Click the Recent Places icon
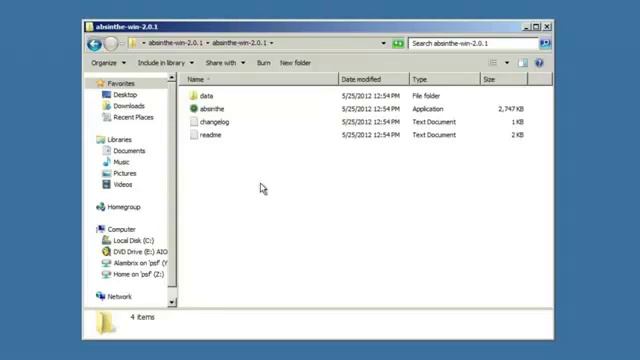The image size is (640, 360). [107, 117]
